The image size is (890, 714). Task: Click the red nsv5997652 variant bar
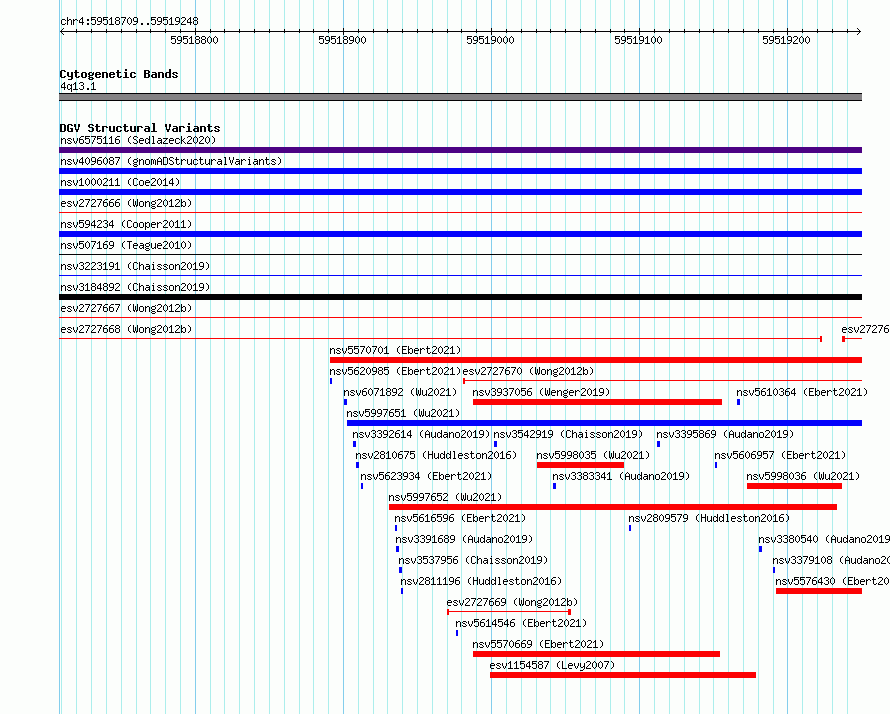click(x=613, y=507)
